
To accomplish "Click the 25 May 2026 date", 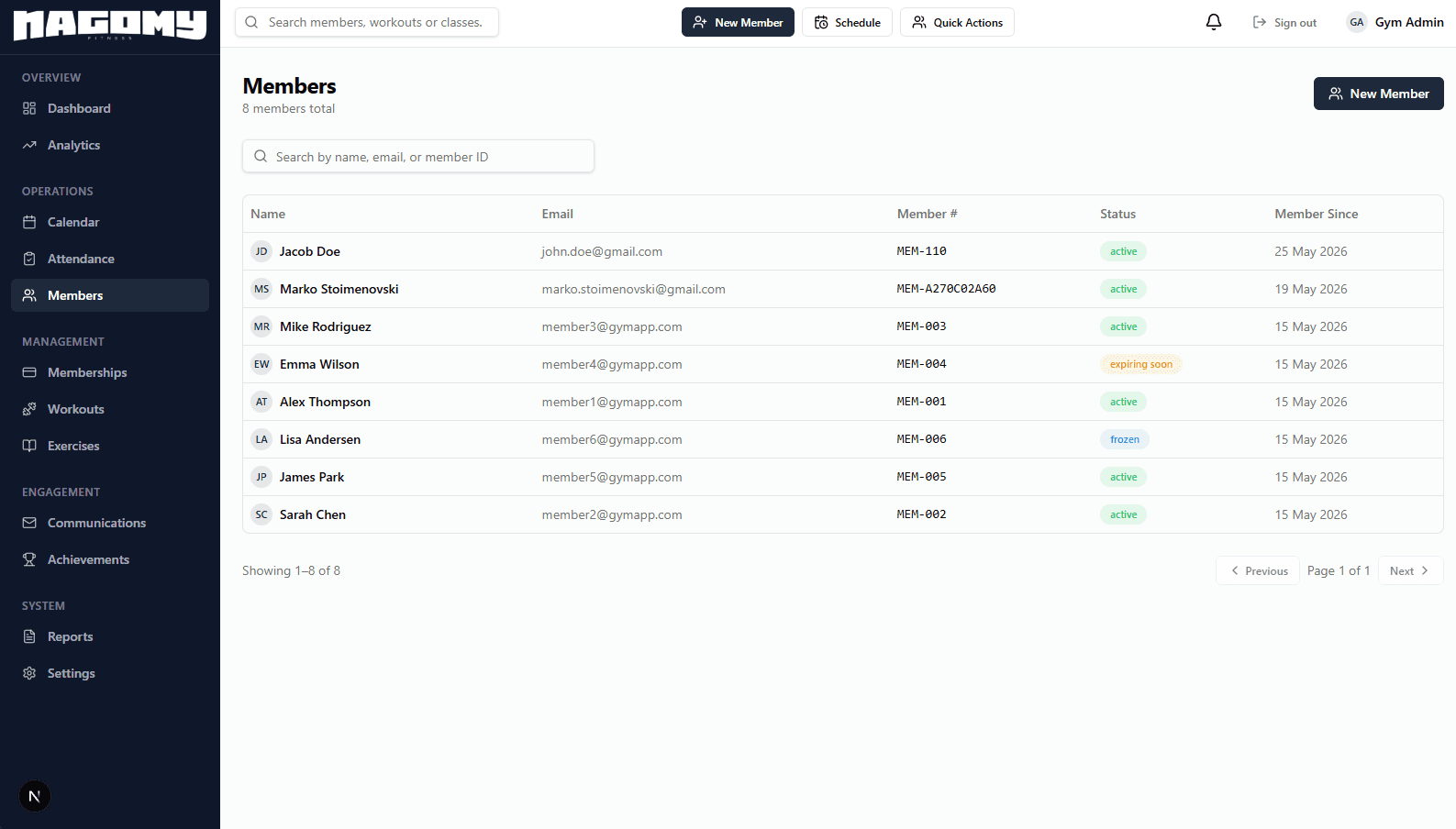I will (x=1310, y=251).
